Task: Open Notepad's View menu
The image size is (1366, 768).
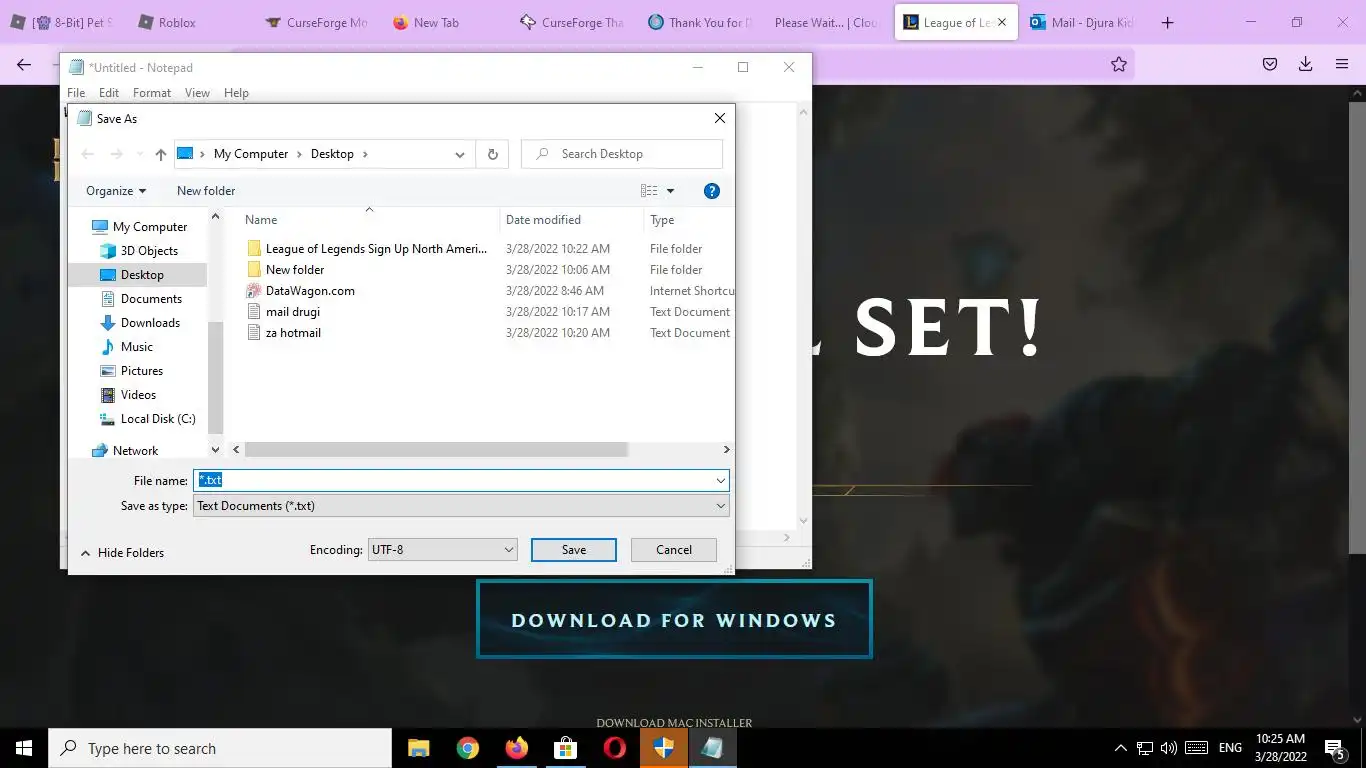Action: coord(197,93)
